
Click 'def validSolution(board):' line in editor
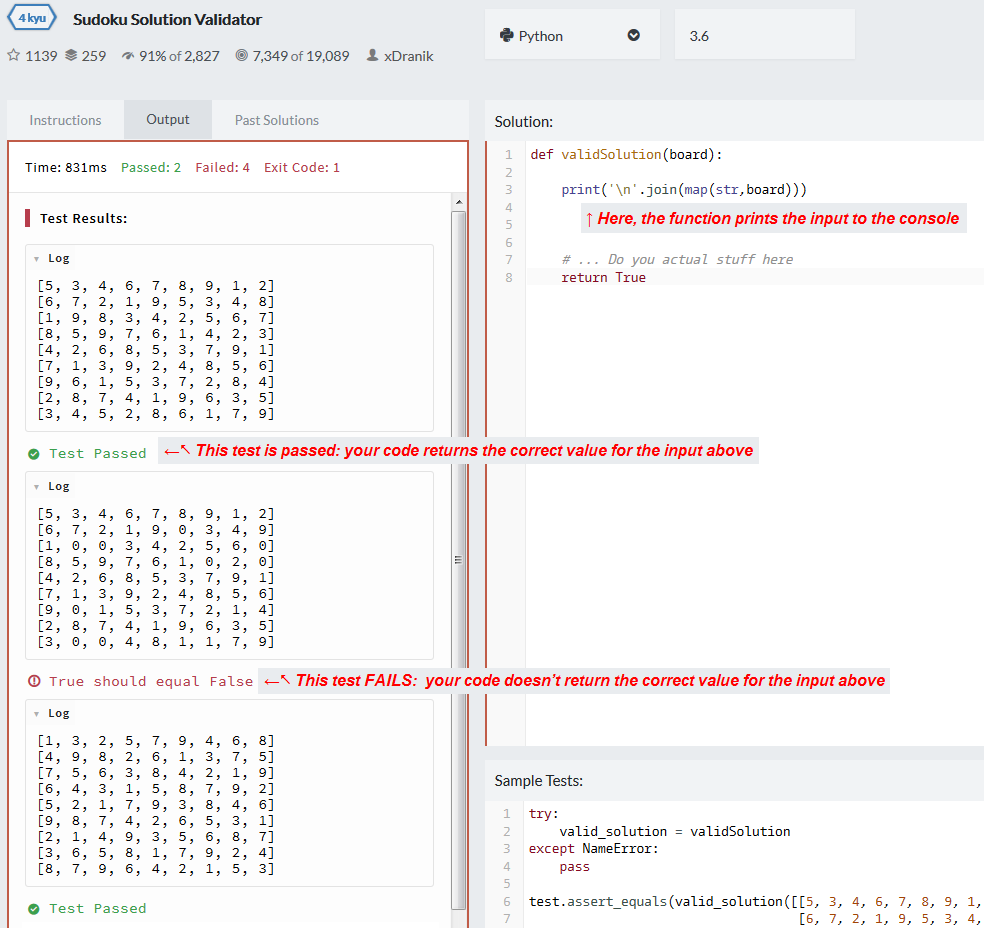coord(626,154)
